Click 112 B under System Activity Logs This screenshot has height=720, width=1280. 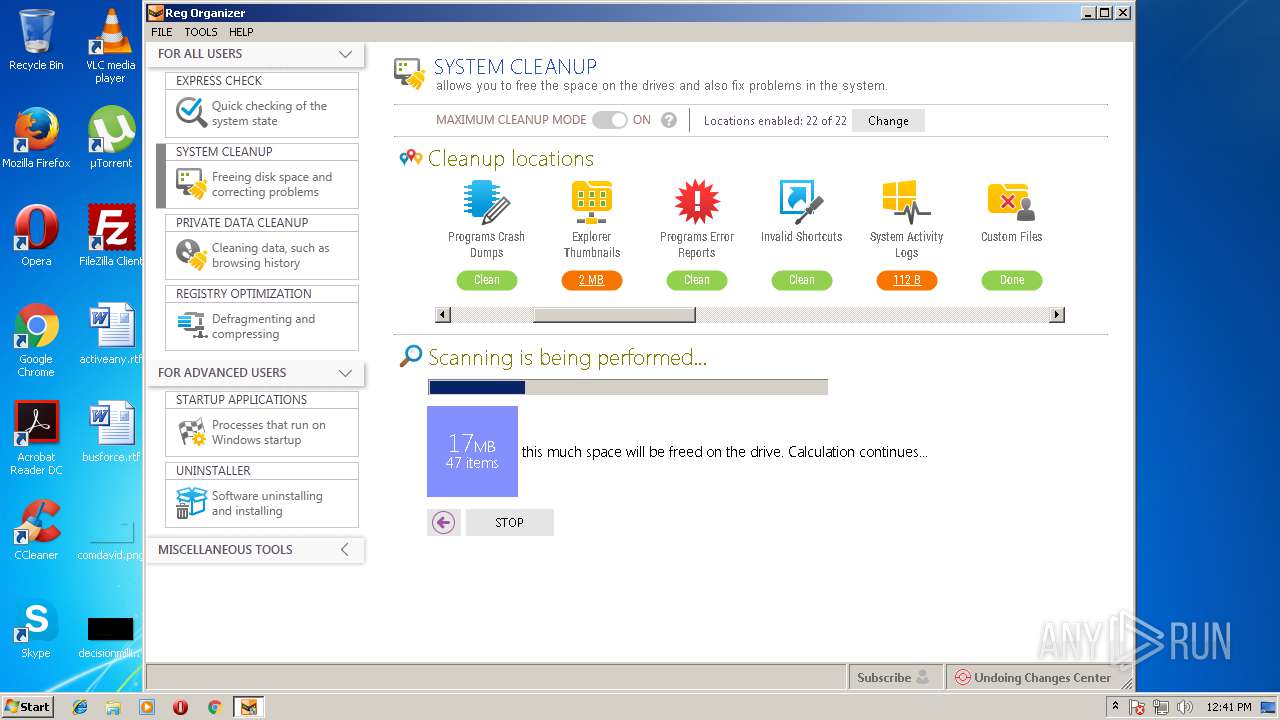pyautogui.click(x=907, y=280)
